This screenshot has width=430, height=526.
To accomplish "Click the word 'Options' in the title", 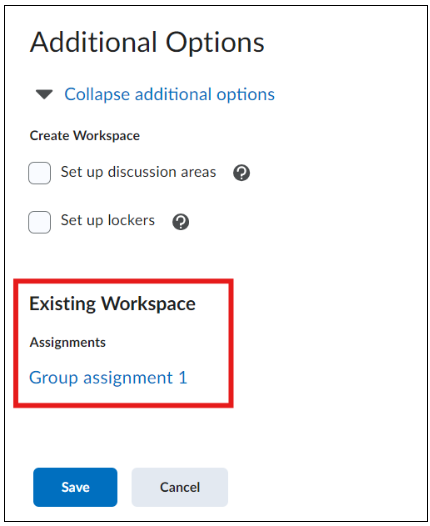I will (x=215, y=43).
